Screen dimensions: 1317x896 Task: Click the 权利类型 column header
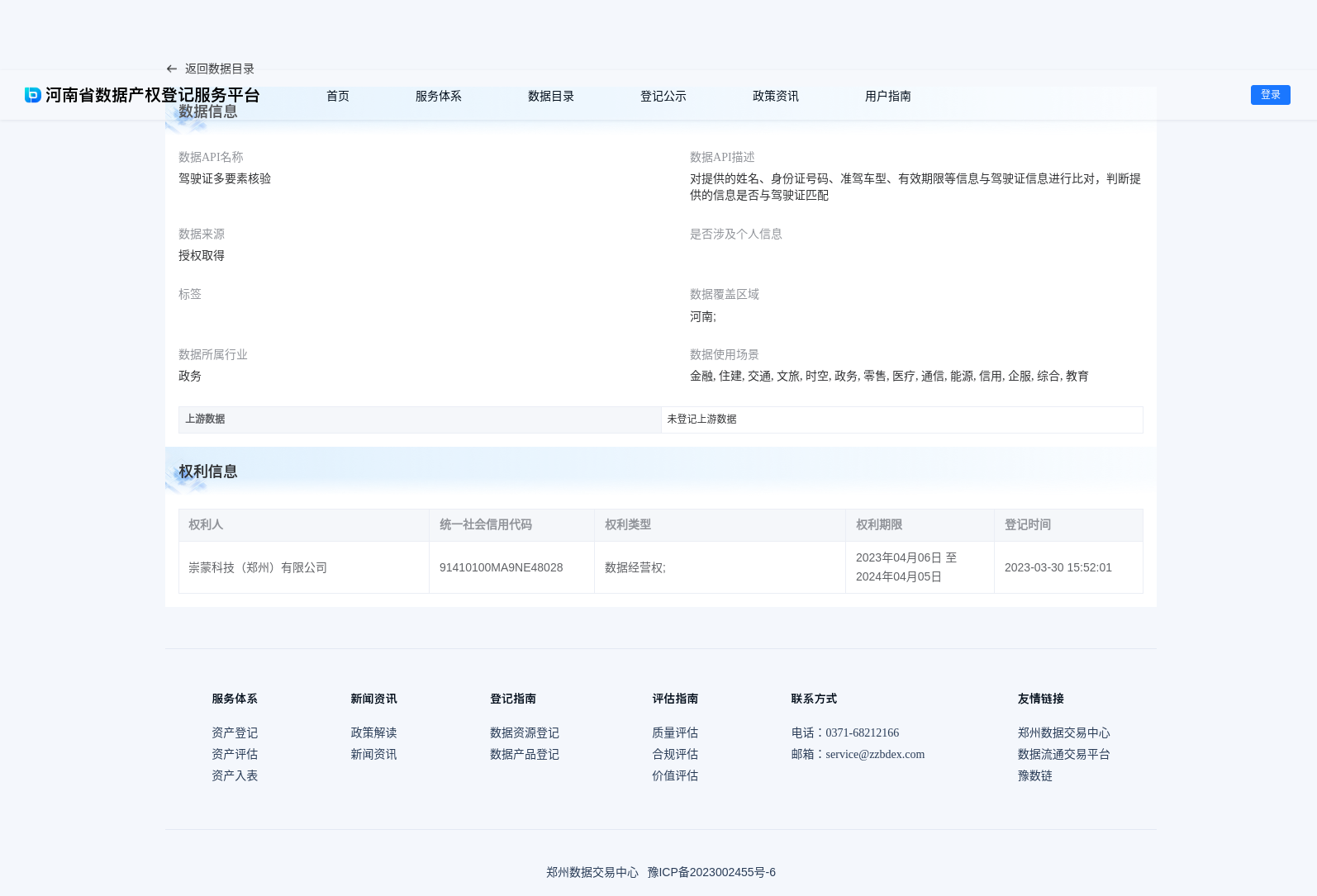[x=720, y=525]
